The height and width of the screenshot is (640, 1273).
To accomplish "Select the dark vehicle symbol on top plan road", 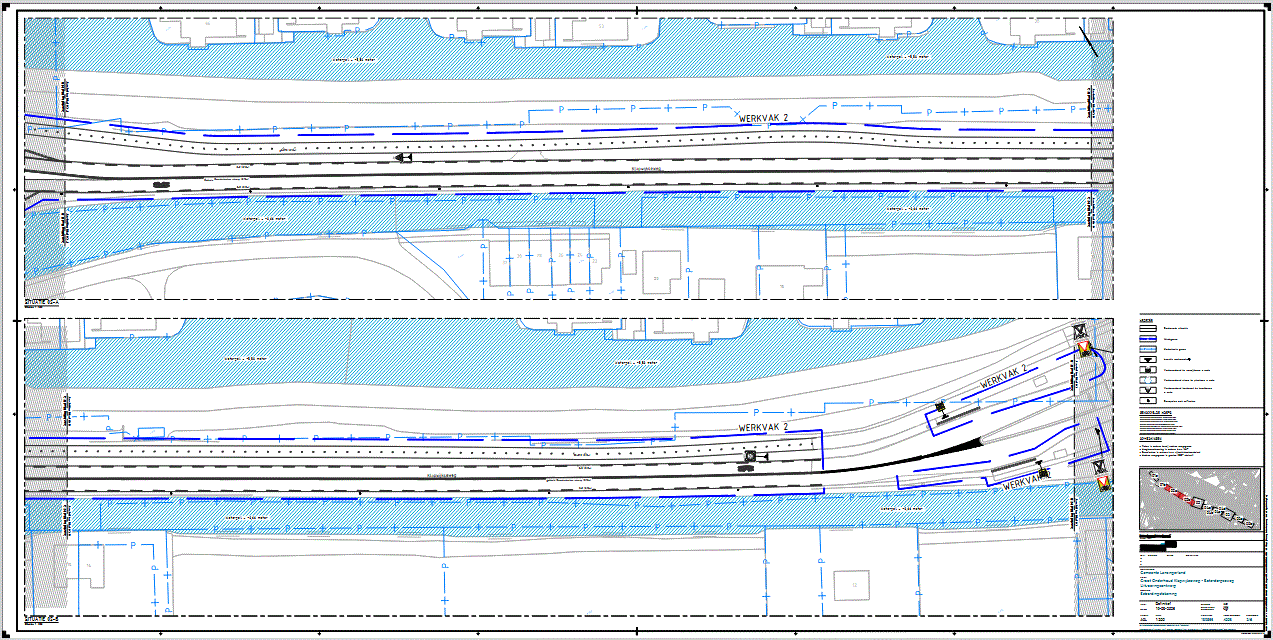I will [x=162, y=184].
